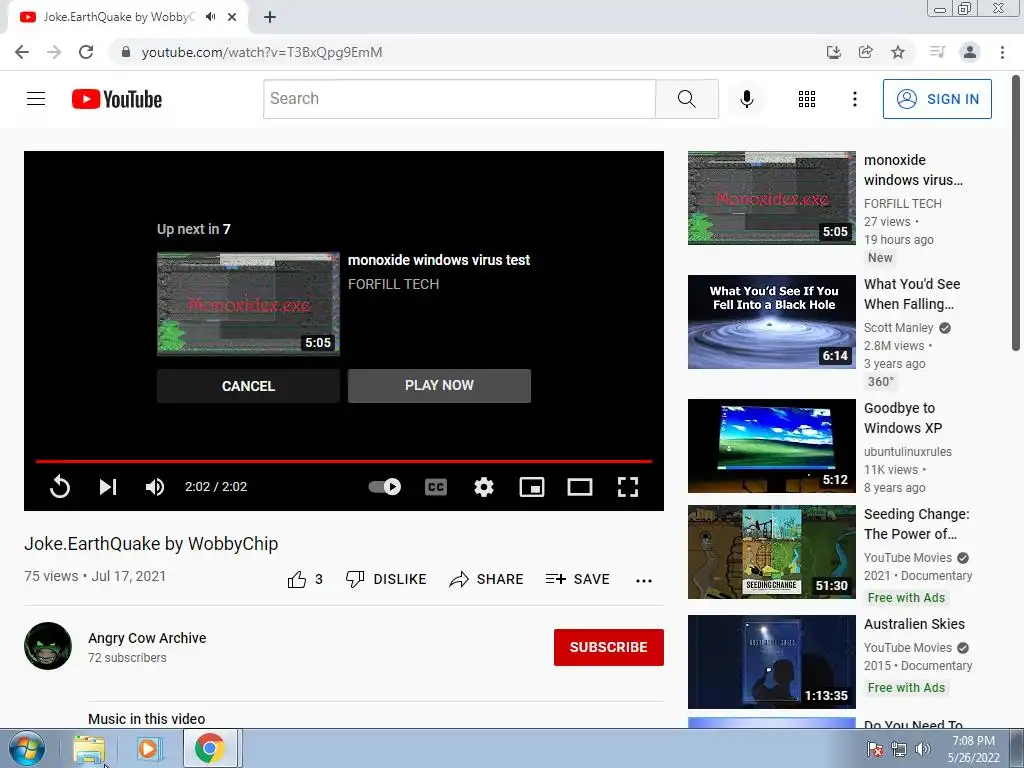Open the system tray volume icon
Image resolution: width=1024 pixels, height=768 pixels.
point(922,749)
